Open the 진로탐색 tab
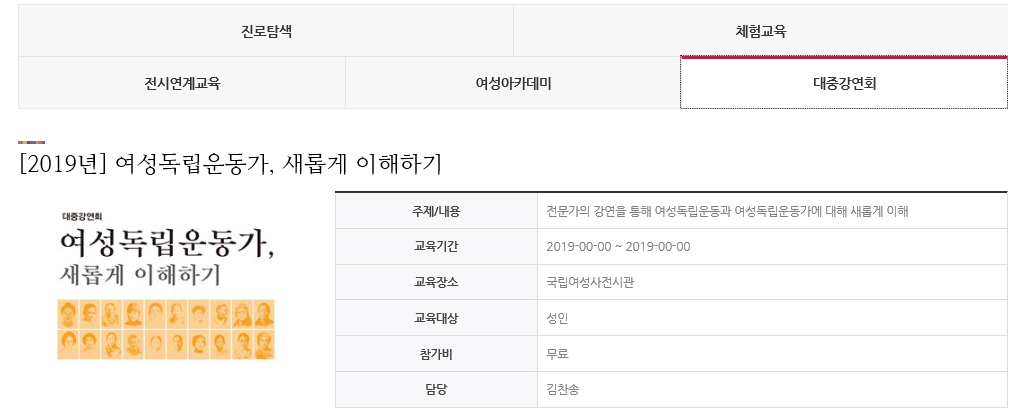Screen dimensions: 1026x415 (266, 31)
